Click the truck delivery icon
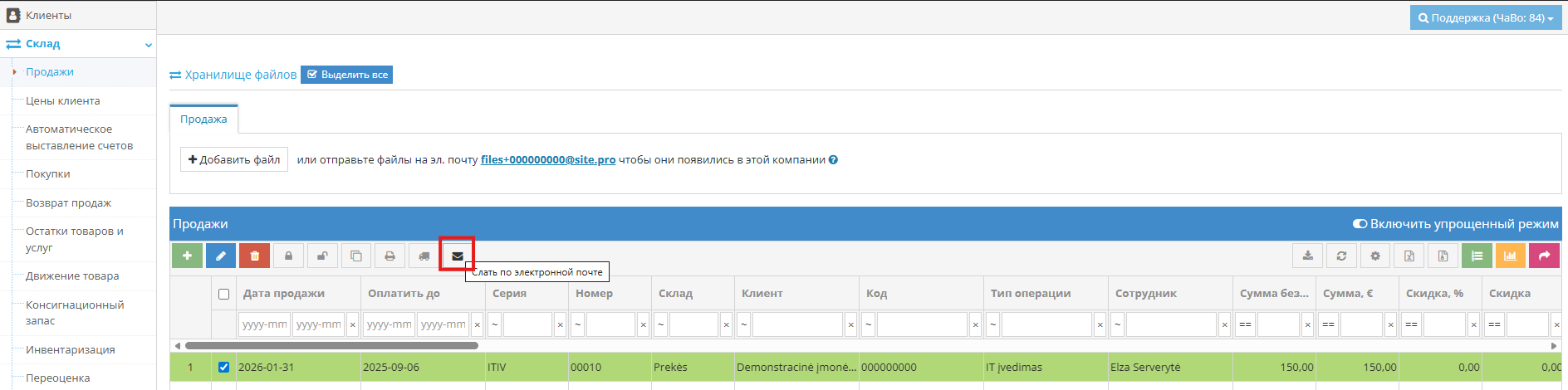 [x=424, y=256]
